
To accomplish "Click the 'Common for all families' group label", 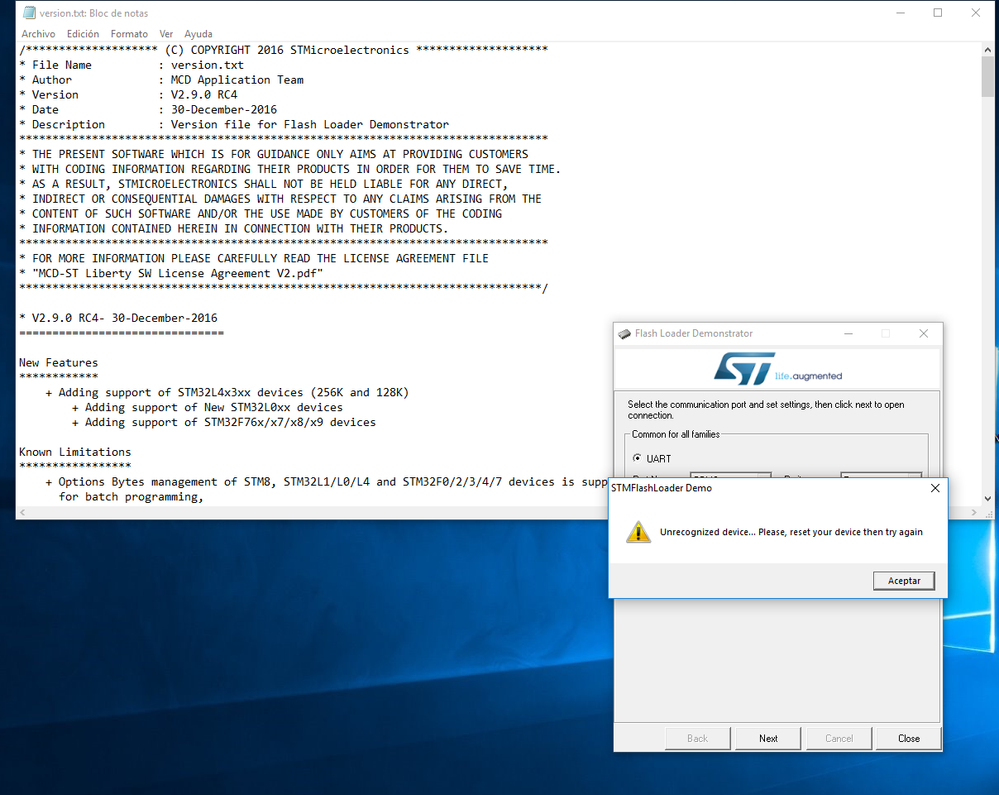I will tap(675, 434).
